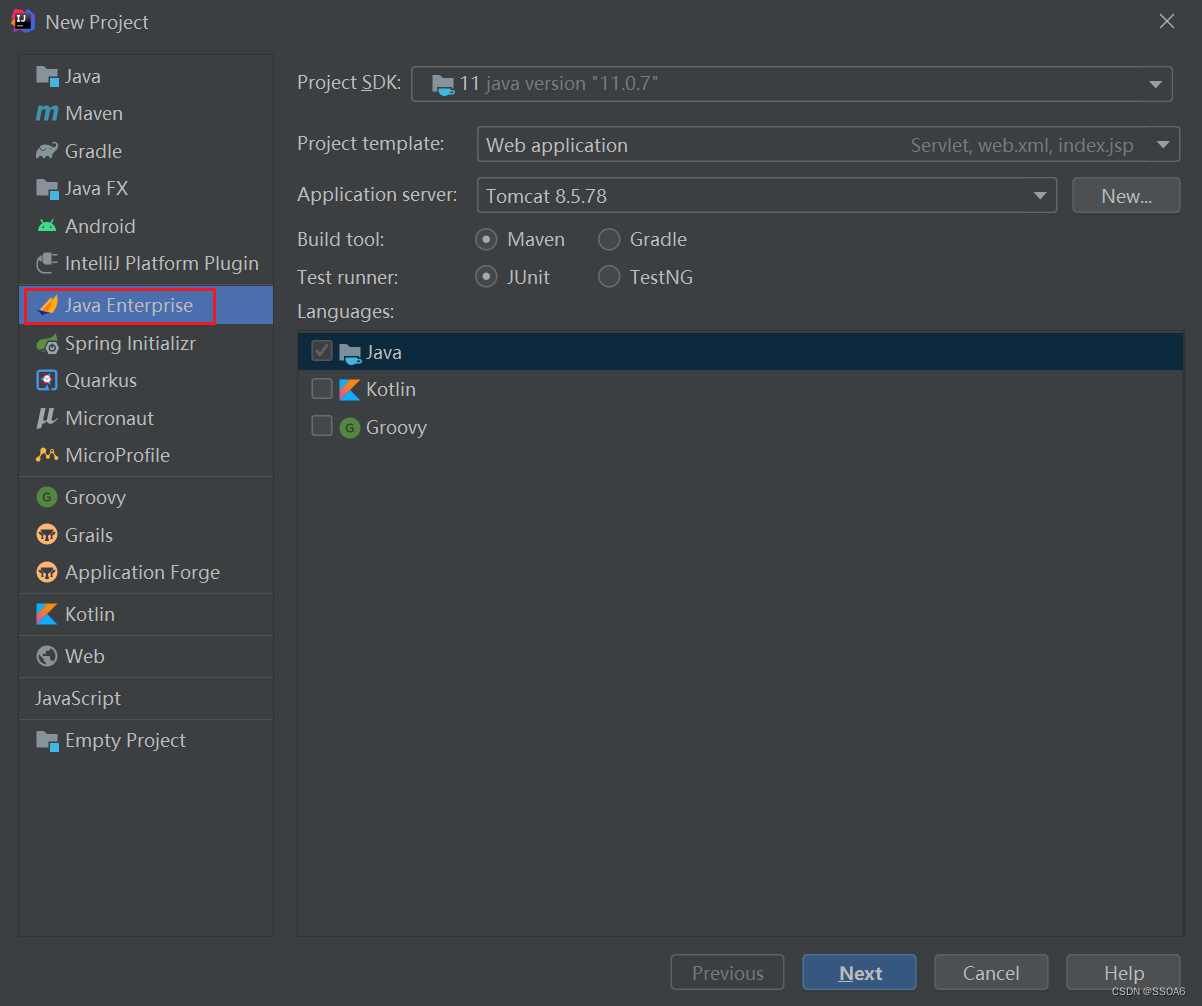The image size is (1202, 1006).
Task: Select Micronaut label in sidebar
Action: click(x=109, y=418)
